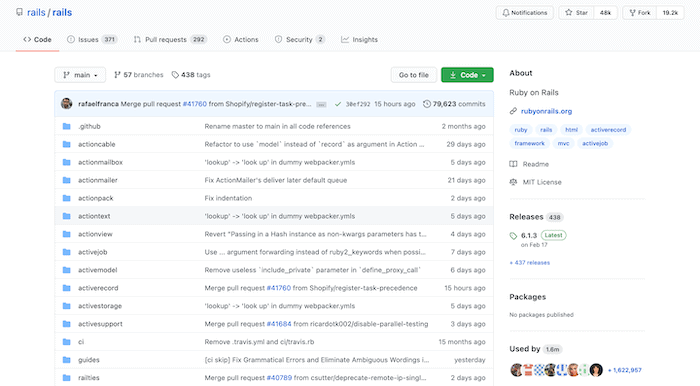Screen dimensions: 700x386
Task: Open the Pull requests tab
Action: (170, 39)
